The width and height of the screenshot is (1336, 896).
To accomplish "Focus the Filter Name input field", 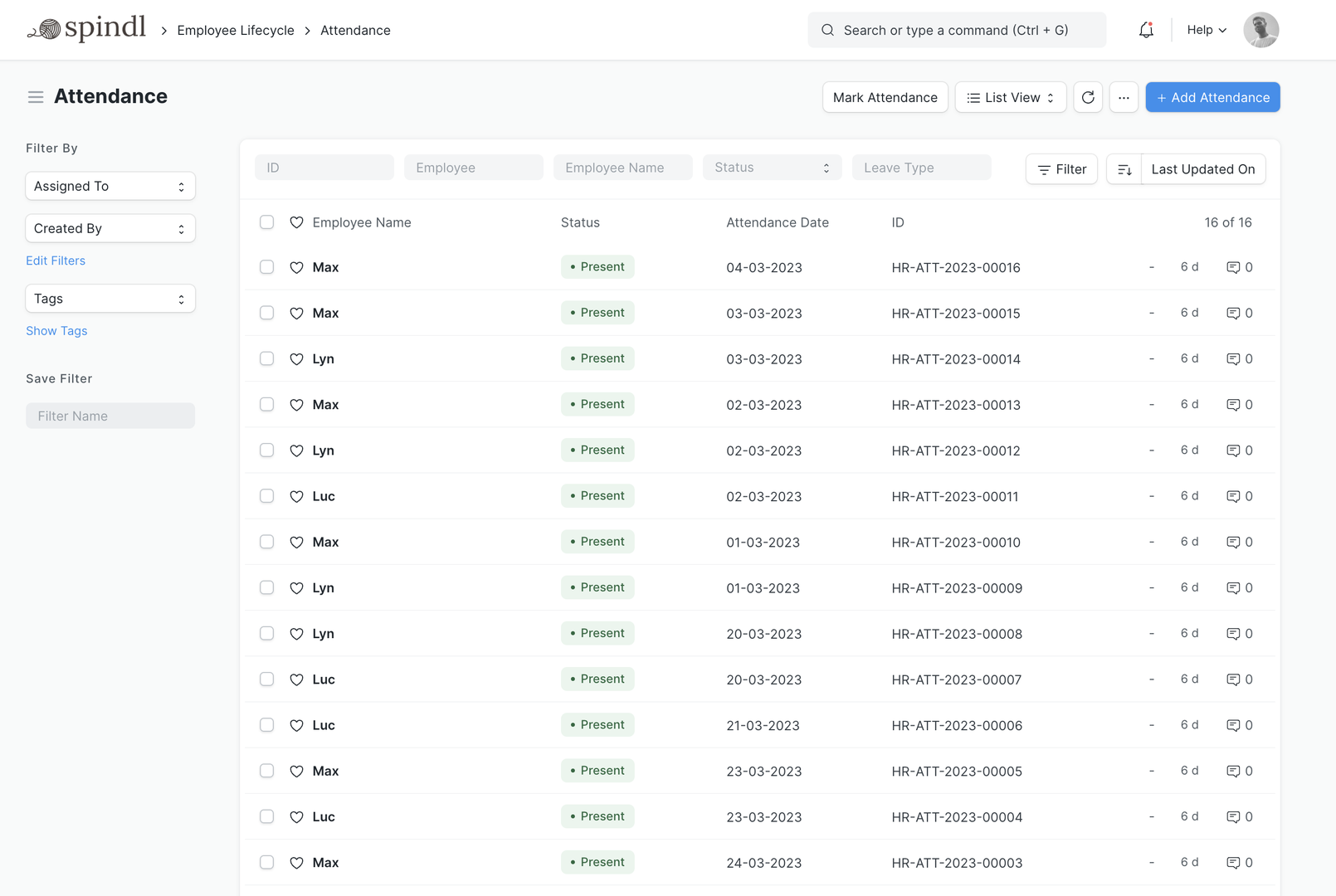I will coord(110,416).
